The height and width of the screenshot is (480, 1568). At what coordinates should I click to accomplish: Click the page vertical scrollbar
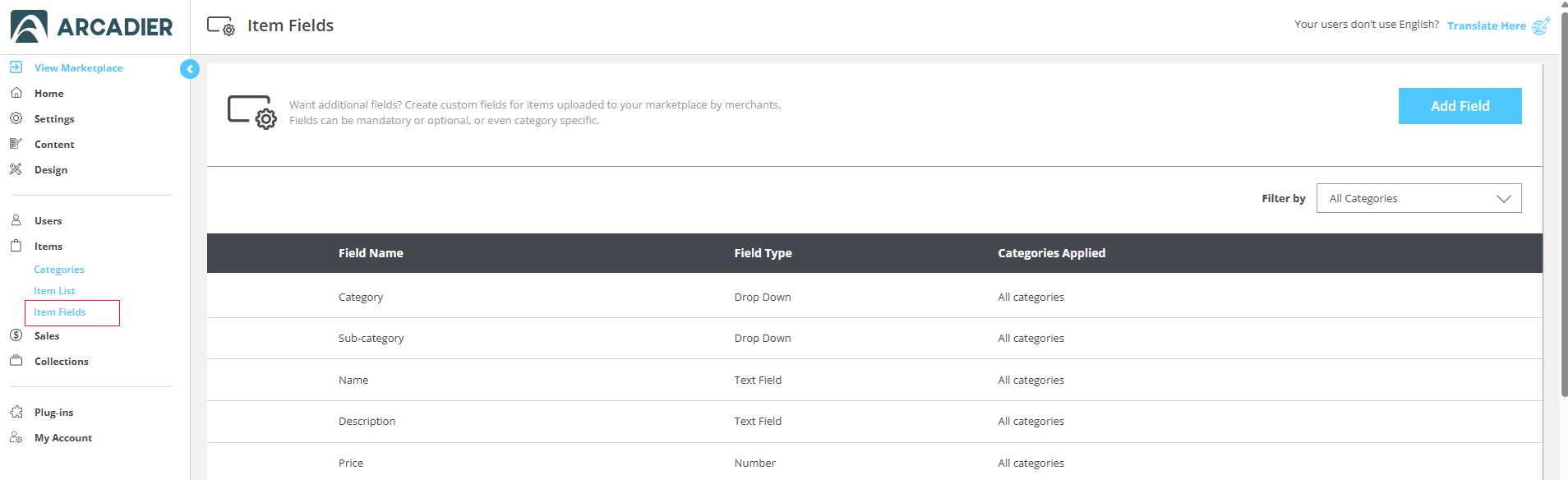tap(1563, 203)
